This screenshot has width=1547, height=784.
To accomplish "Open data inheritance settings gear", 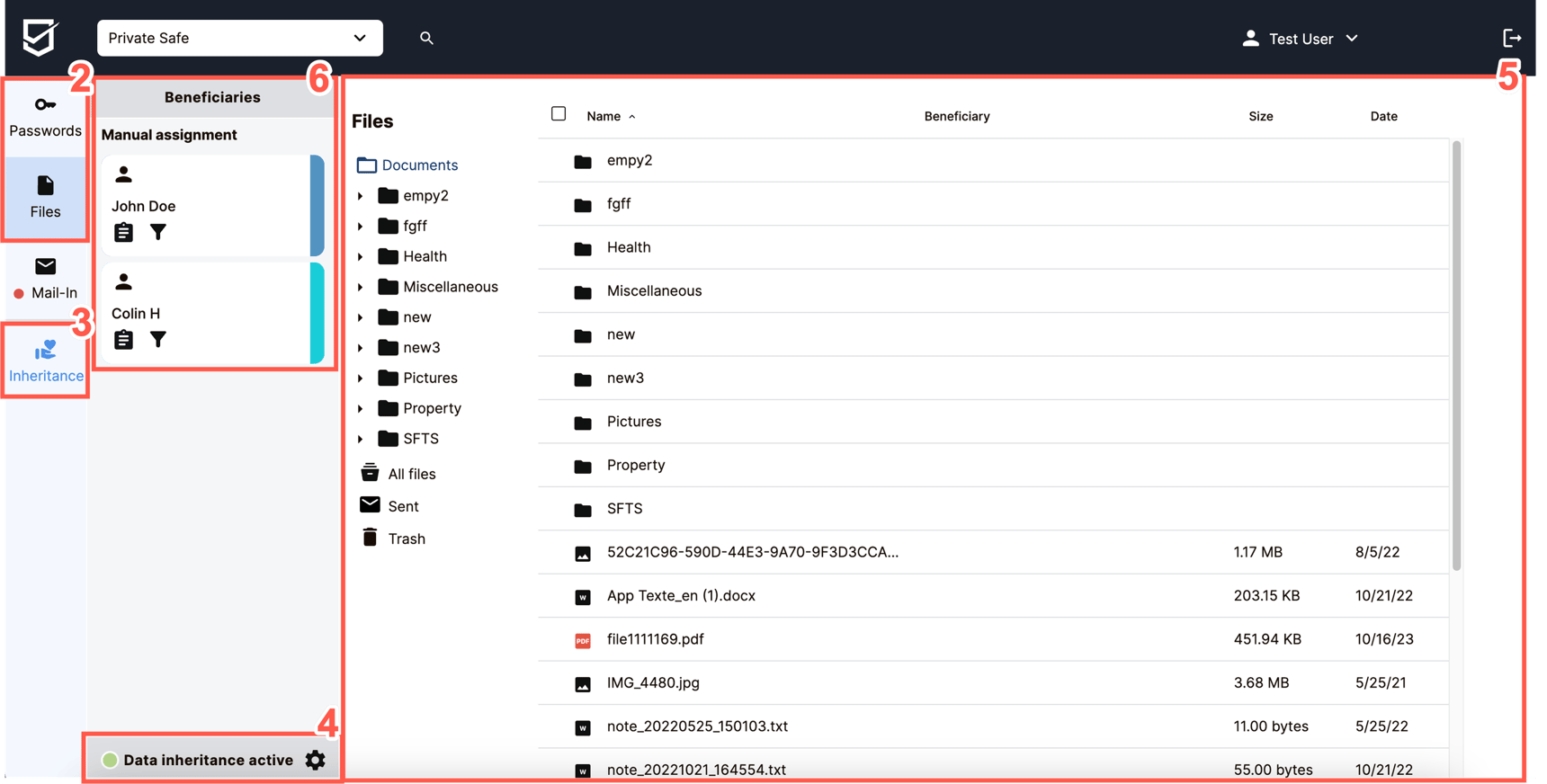I will (315, 760).
